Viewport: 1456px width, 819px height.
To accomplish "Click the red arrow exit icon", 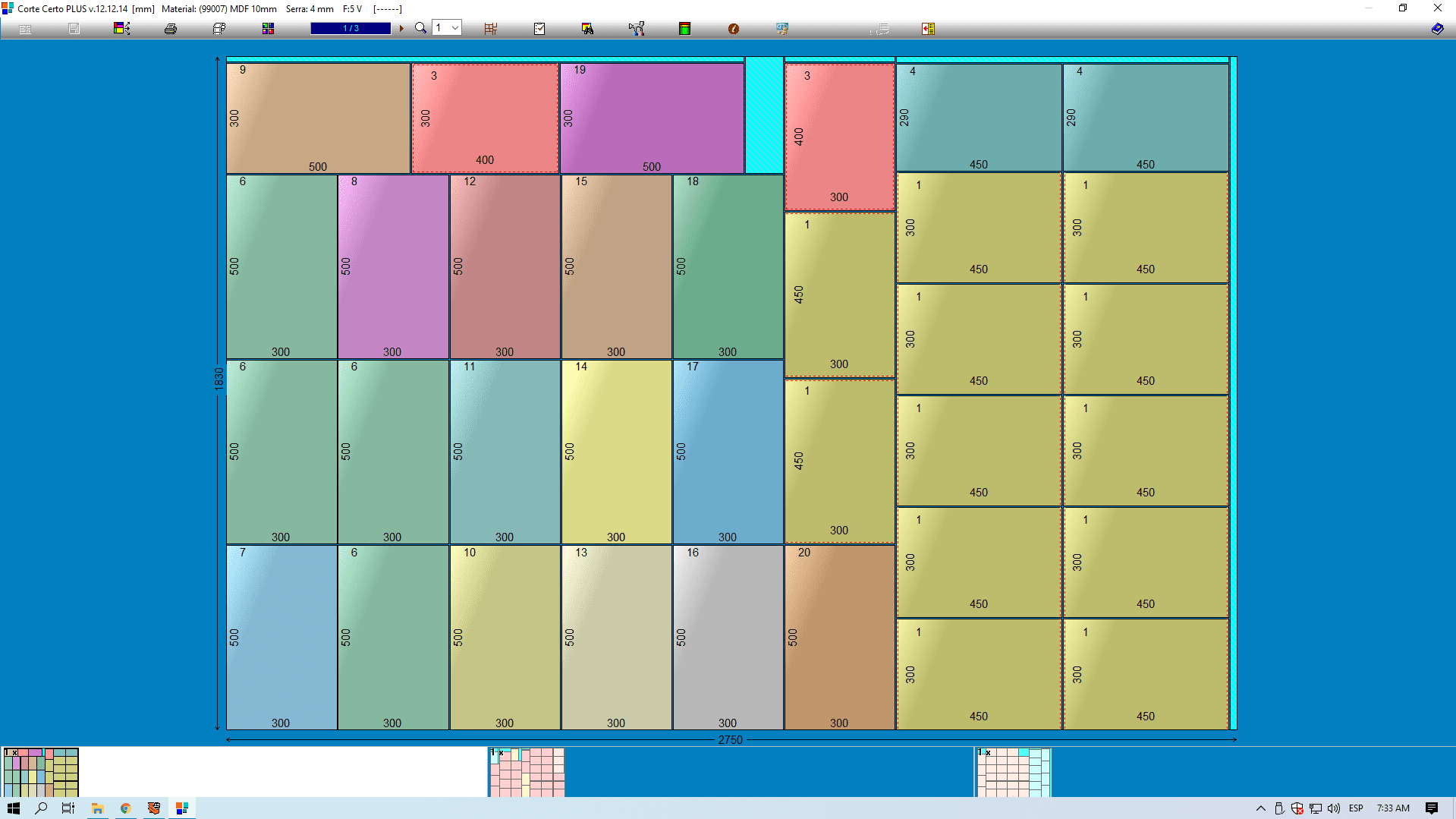I will [x=928, y=29].
